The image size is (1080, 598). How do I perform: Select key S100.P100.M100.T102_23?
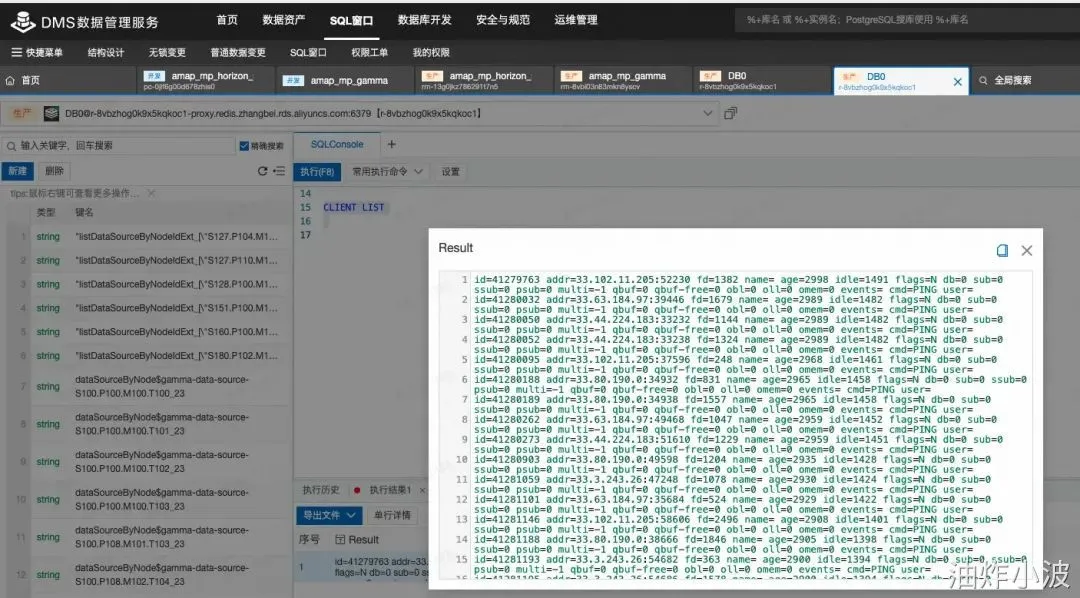click(x=147, y=462)
